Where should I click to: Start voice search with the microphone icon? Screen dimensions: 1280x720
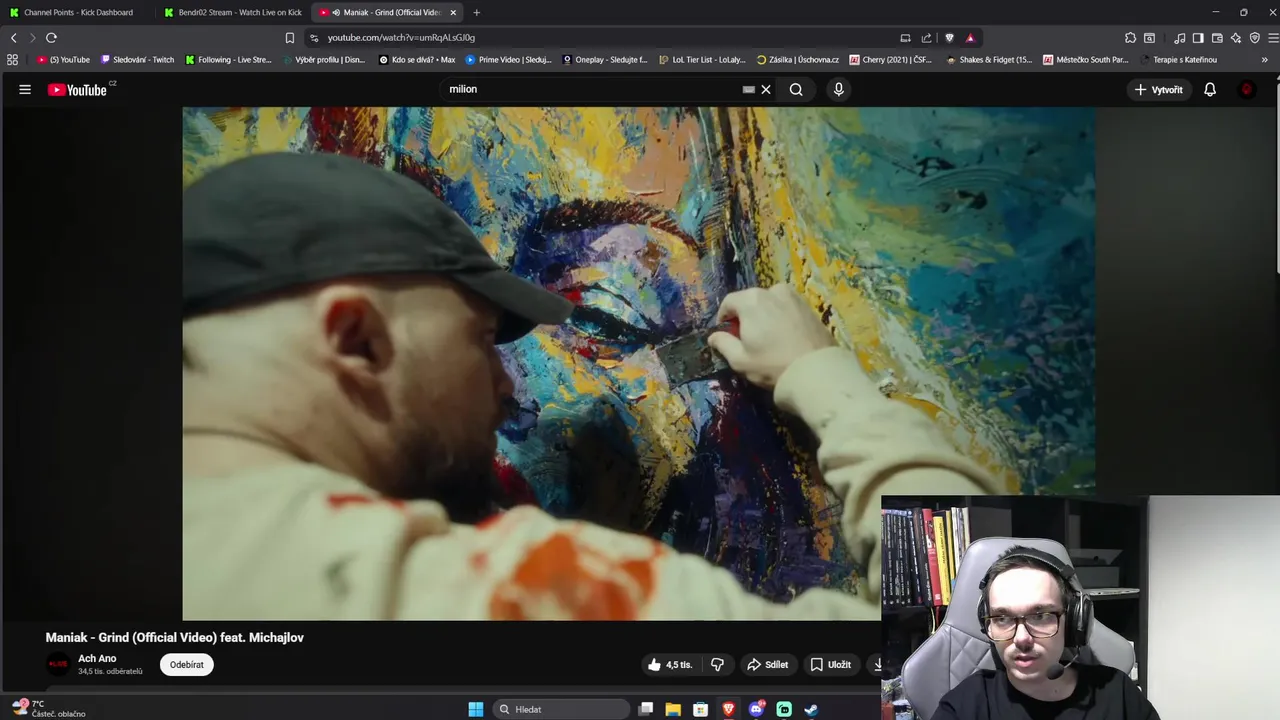(839, 89)
